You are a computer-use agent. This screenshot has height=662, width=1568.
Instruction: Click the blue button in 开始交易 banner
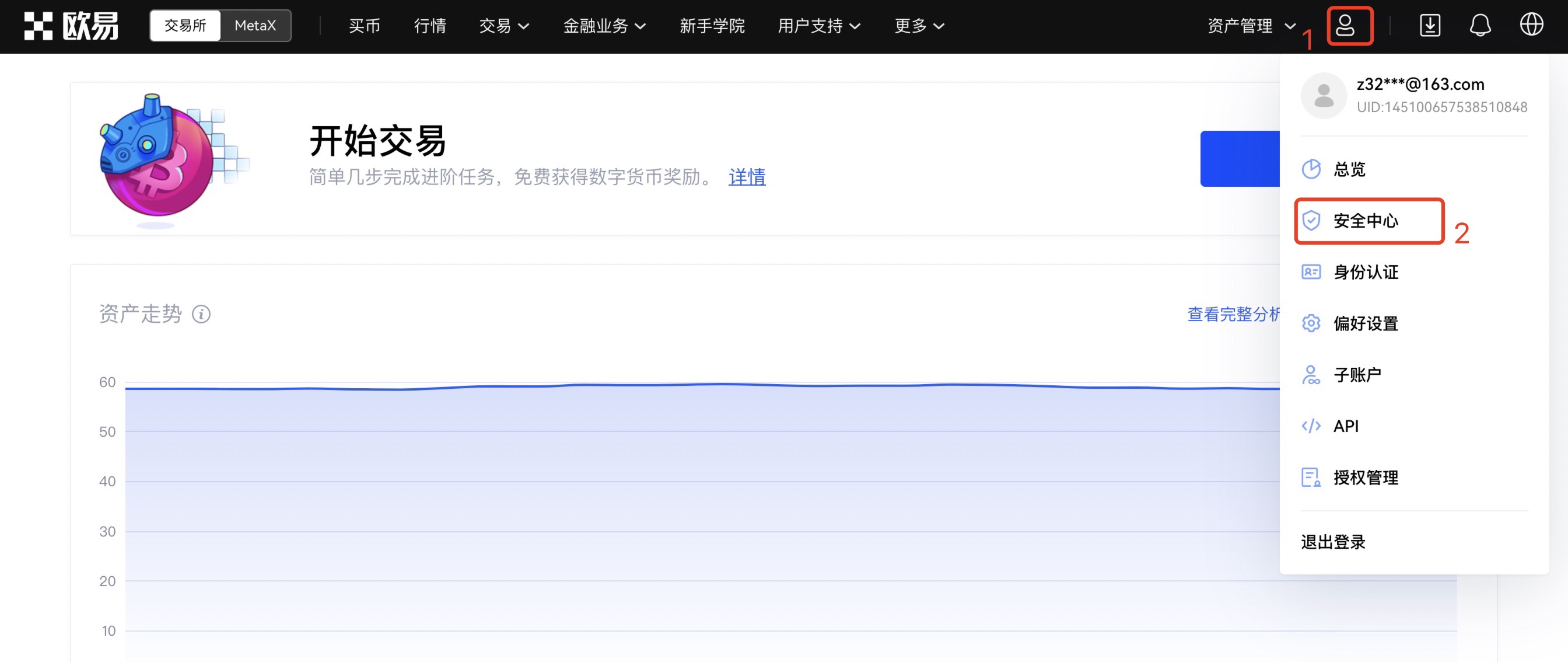[1240, 158]
